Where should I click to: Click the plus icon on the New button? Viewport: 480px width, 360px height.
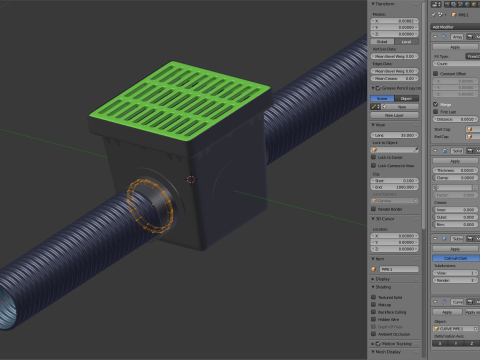click(x=385, y=107)
